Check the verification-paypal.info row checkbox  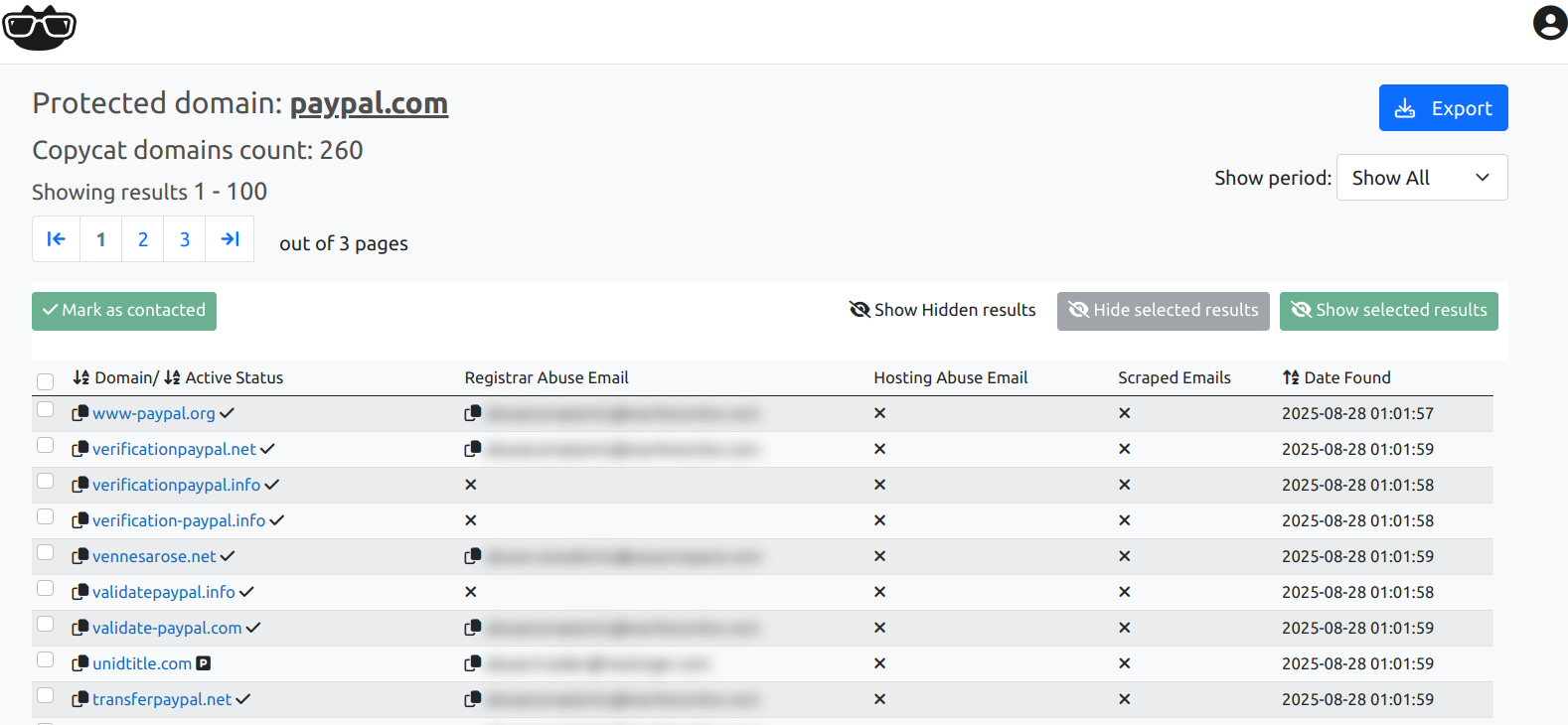pyautogui.click(x=45, y=516)
